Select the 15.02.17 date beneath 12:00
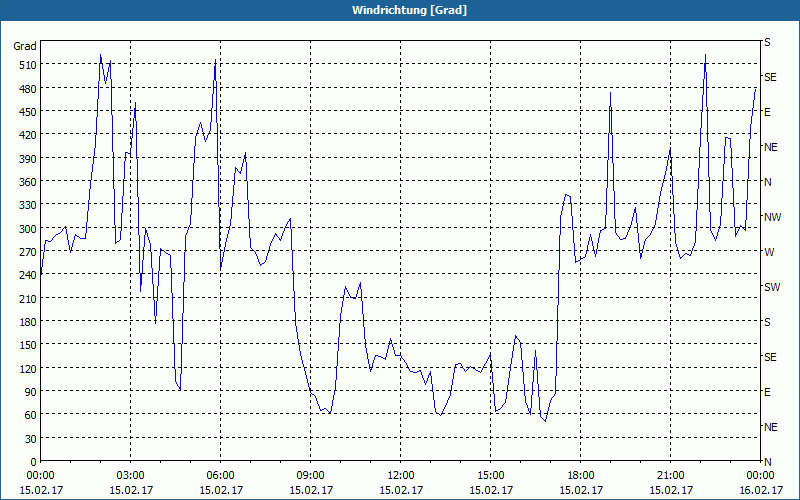Screen dimensions: 800x500 (x=401, y=490)
